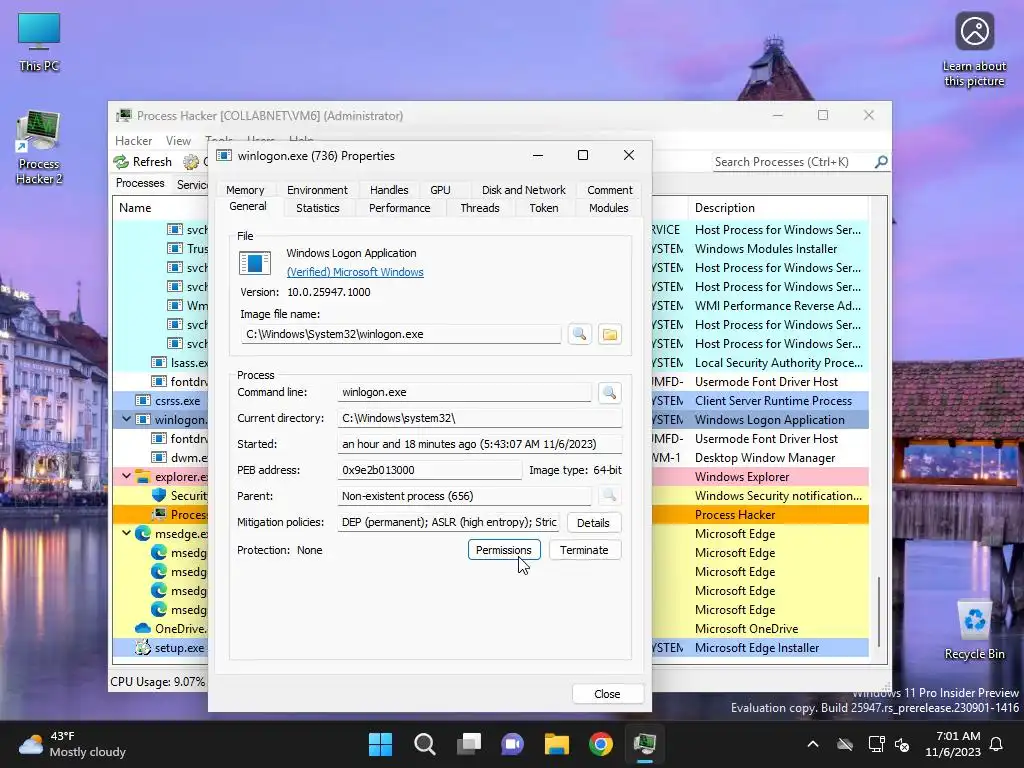1024x768 pixels.
Task: Open the View menu in Process Hacker
Action: pyautogui.click(x=178, y=141)
